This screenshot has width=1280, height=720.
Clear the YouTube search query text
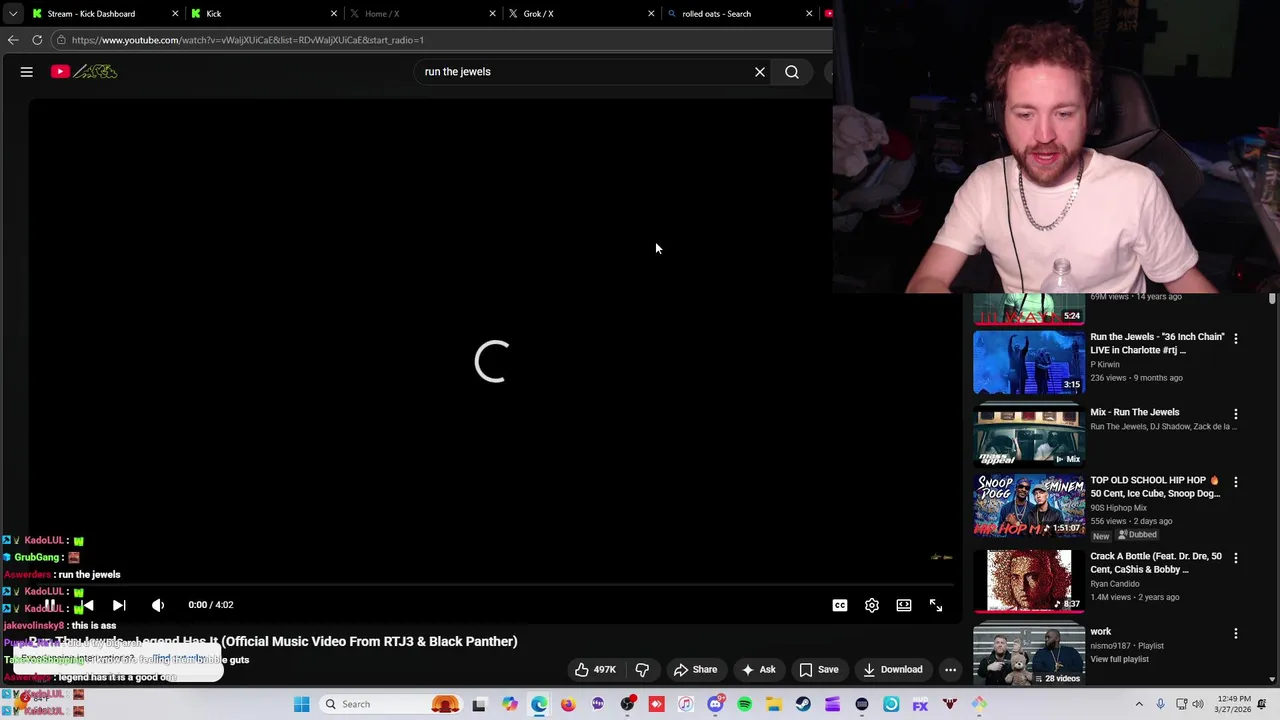(760, 72)
